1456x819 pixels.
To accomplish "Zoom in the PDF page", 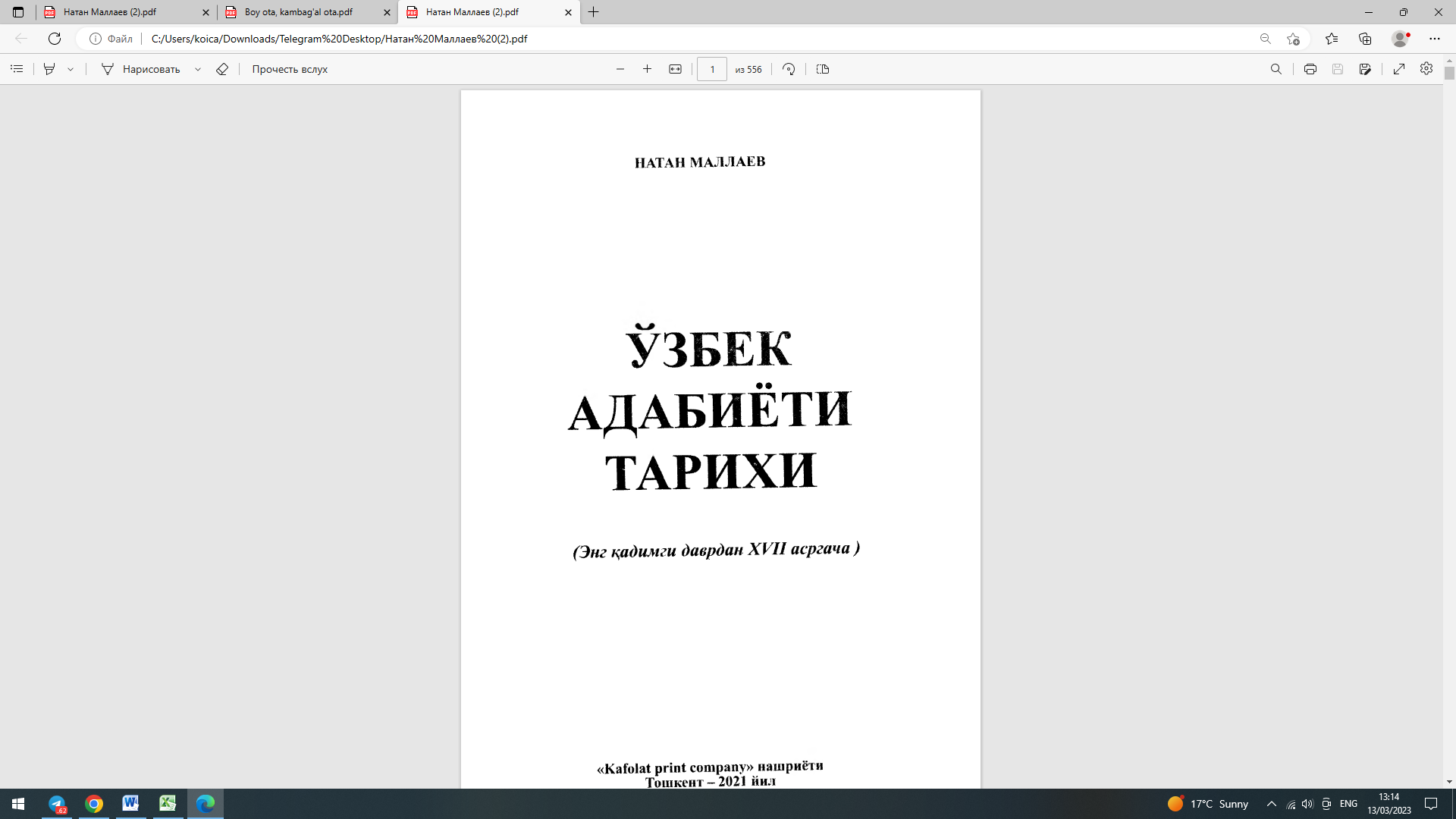I will pos(647,69).
